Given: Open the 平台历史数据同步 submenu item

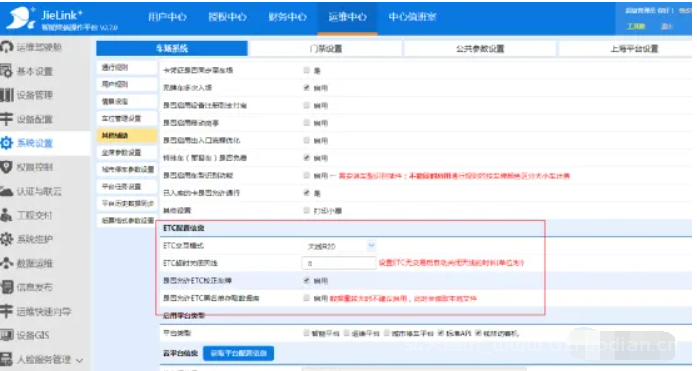Looking at the screenshot, I should (x=127, y=203).
